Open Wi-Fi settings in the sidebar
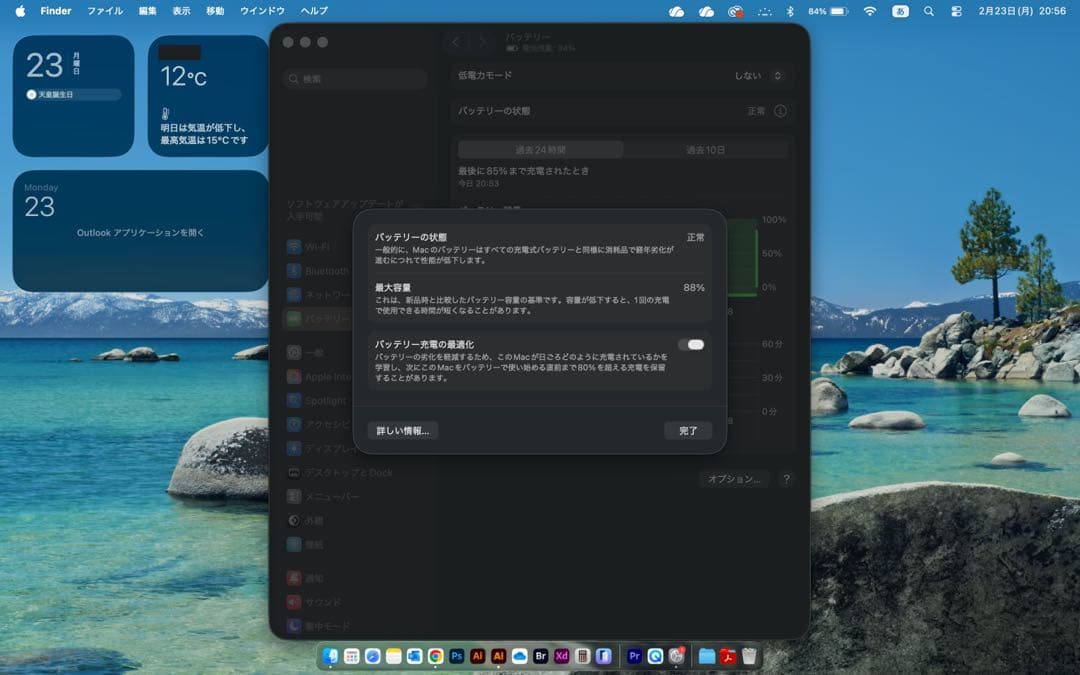 tap(315, 246)
